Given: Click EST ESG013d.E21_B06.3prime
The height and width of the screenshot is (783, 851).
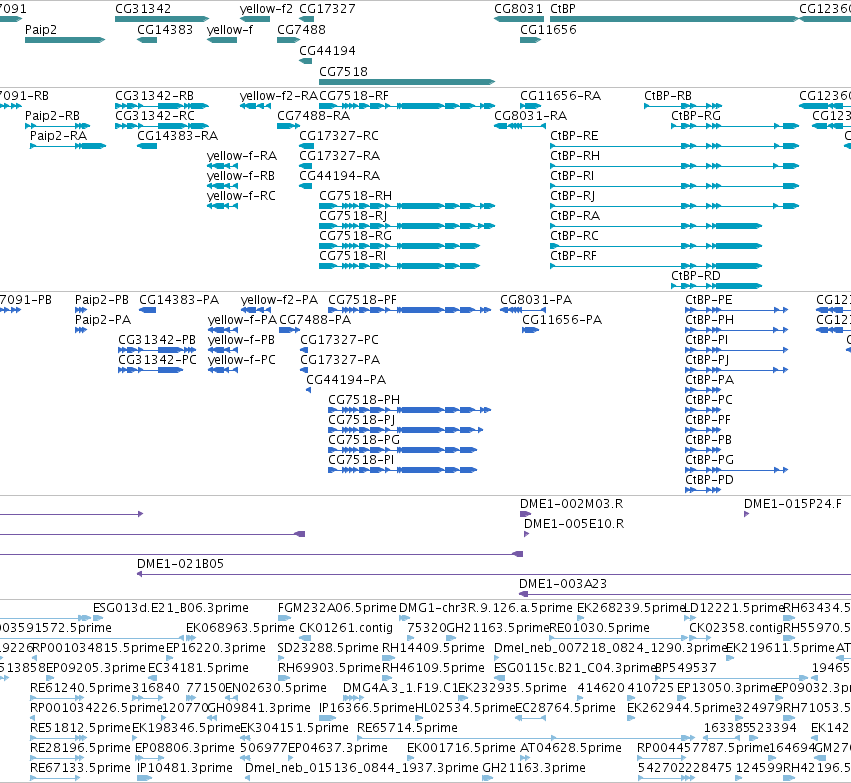Looking at the screenshot, I should (x=98, y=618).
